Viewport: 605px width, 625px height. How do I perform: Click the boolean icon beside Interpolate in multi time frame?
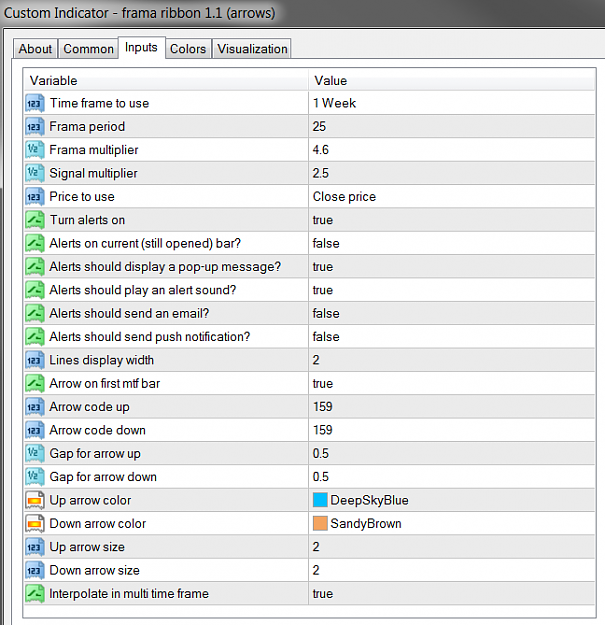click(34, 594)
